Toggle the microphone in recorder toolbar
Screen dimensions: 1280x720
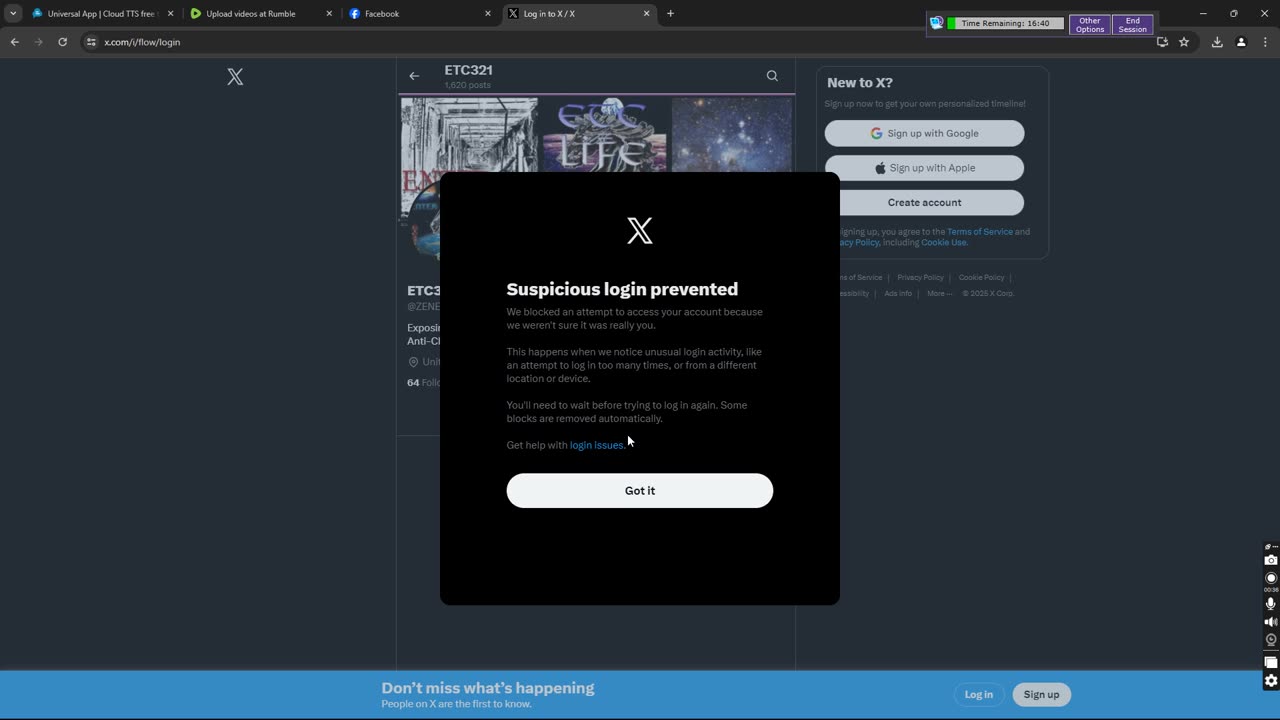pos(1271,604)
